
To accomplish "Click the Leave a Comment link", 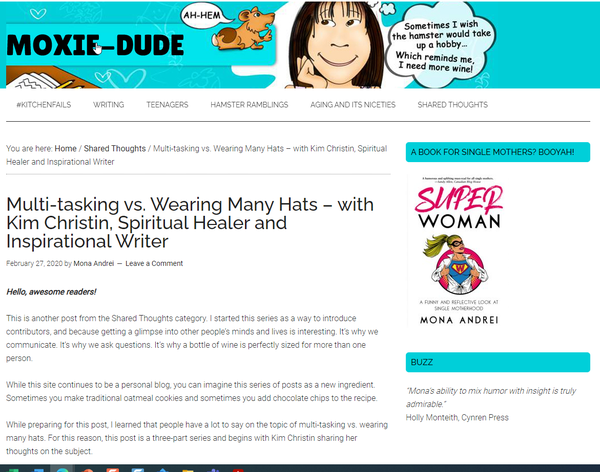I will point(154,263).
